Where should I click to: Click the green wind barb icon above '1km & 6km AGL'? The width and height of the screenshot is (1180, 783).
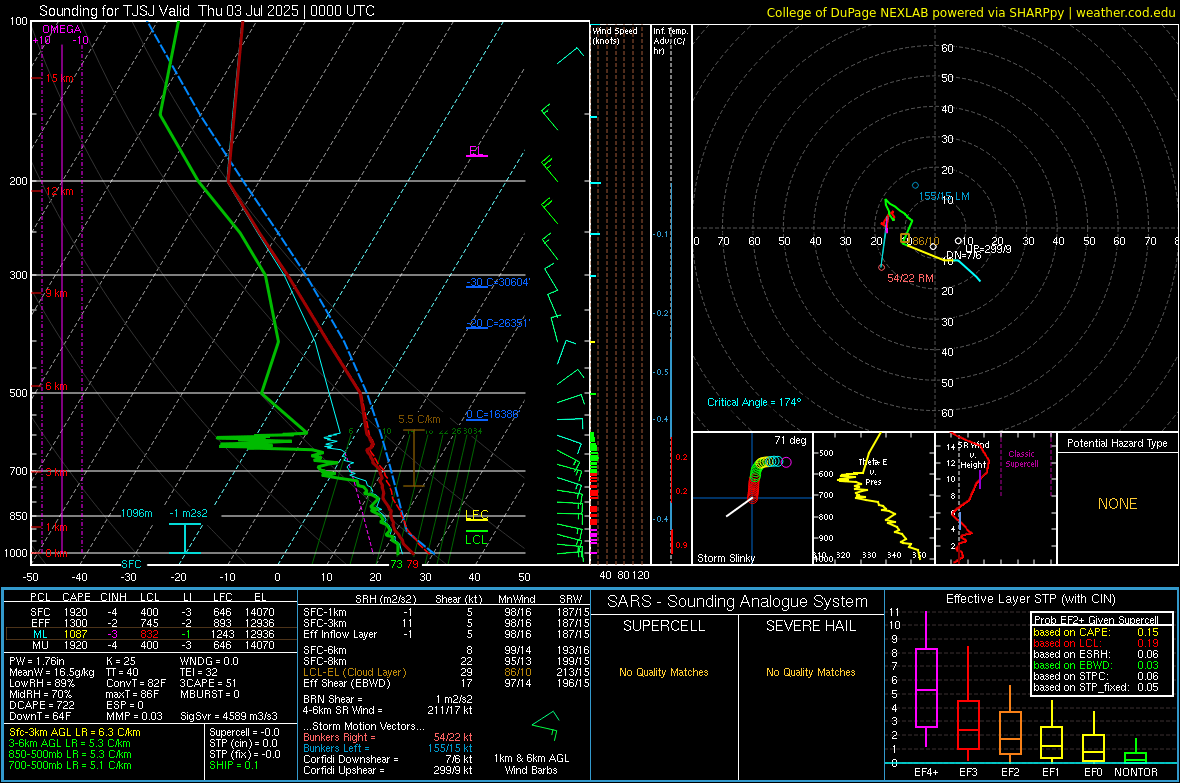pos(546,724)
